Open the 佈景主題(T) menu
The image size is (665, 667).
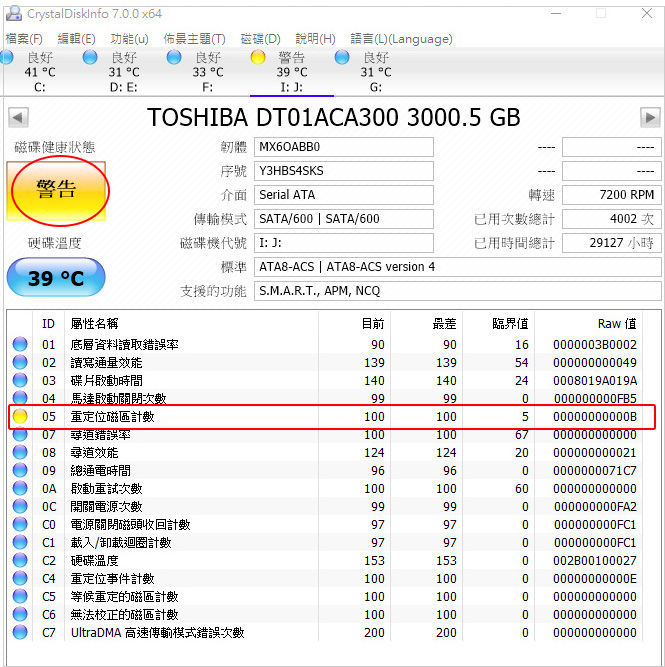click(194, 39)
